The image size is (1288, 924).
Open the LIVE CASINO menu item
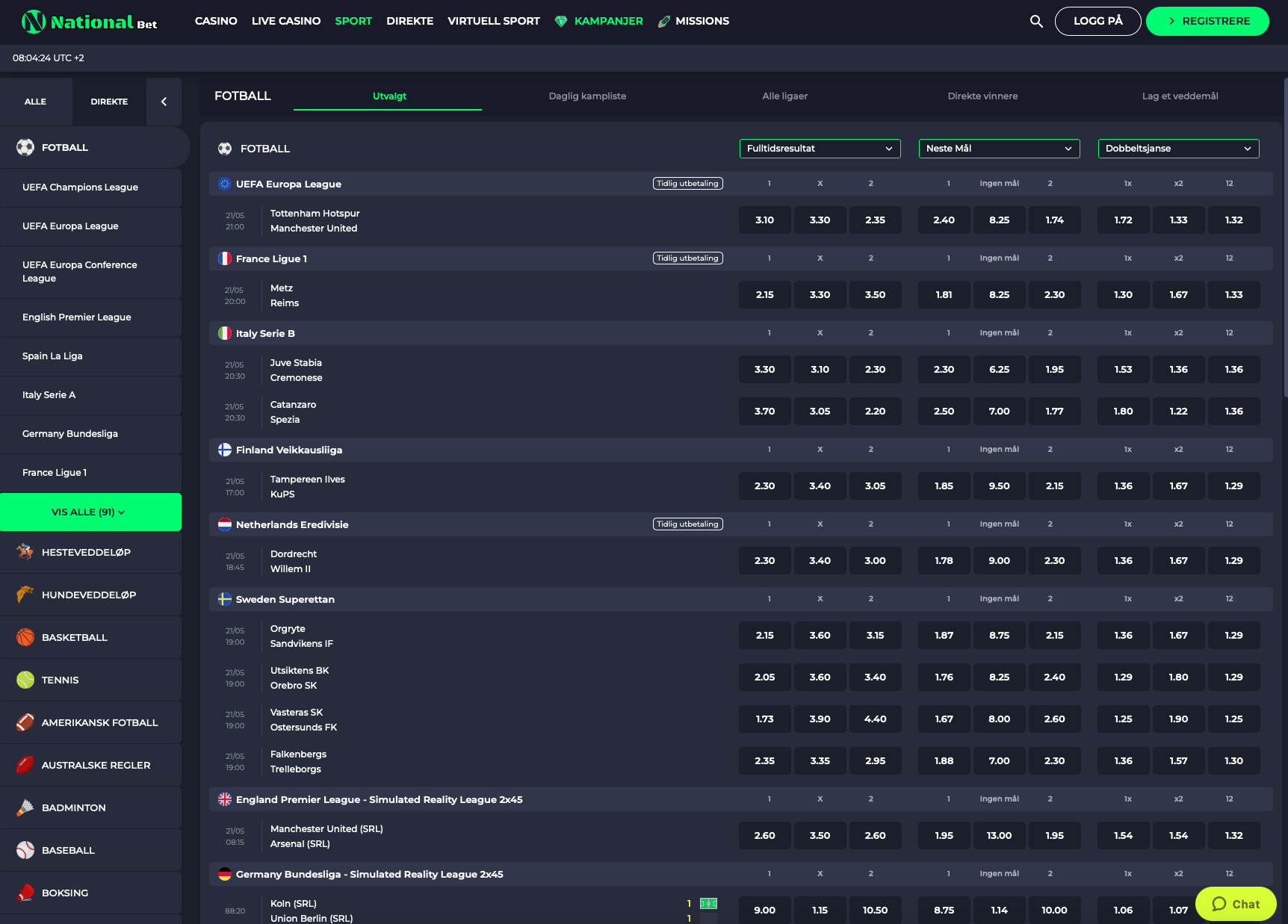click(x=286, y=21)
